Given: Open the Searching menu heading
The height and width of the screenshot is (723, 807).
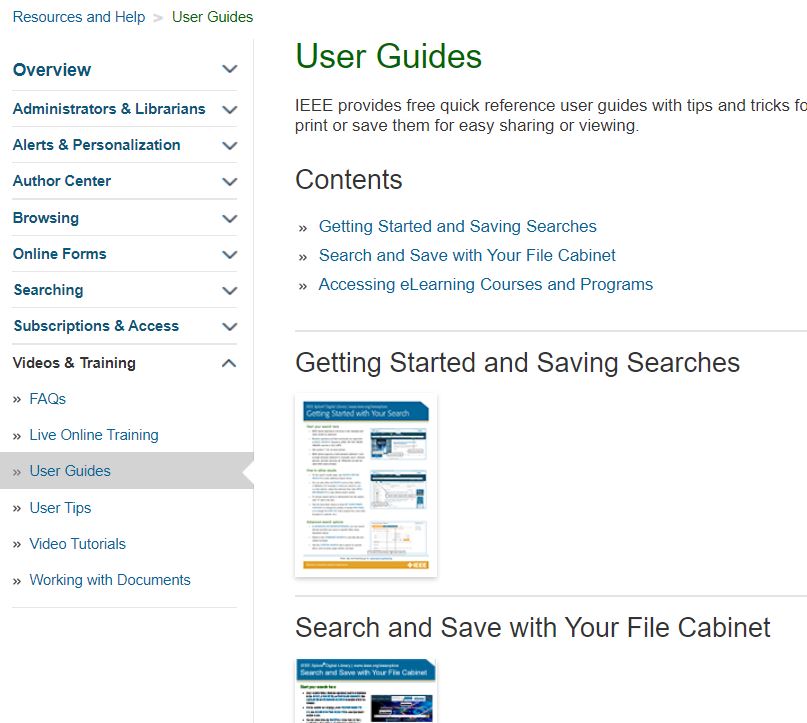Looking at the screenshot, I should 48,290.
